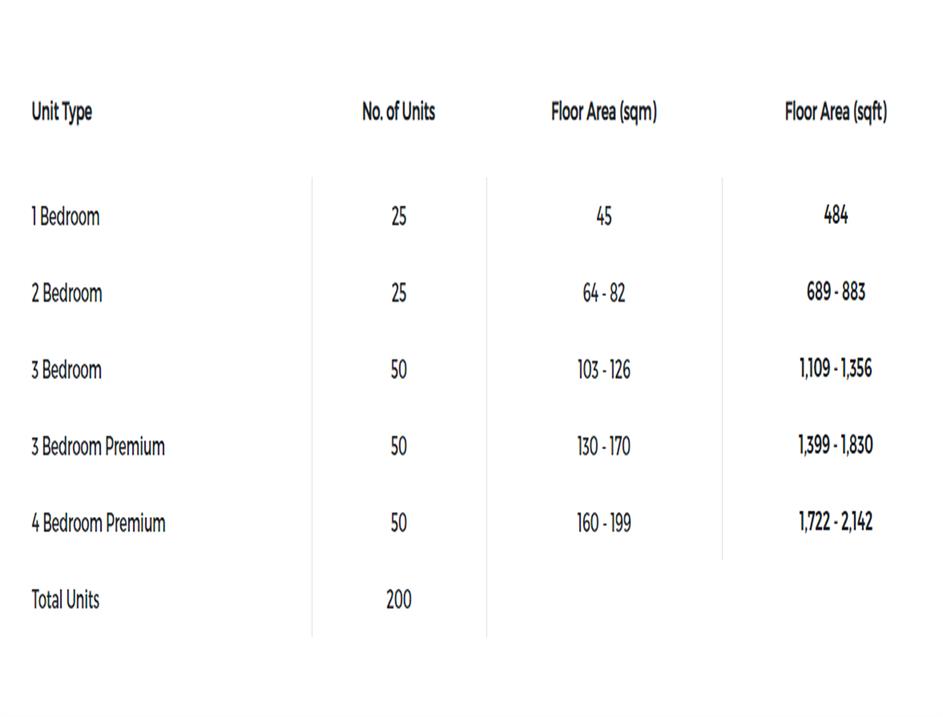Select the 103 - 126 sqm cell
Image resolution: width=943 pixels, height=717 pixels.
coord(604,370)
